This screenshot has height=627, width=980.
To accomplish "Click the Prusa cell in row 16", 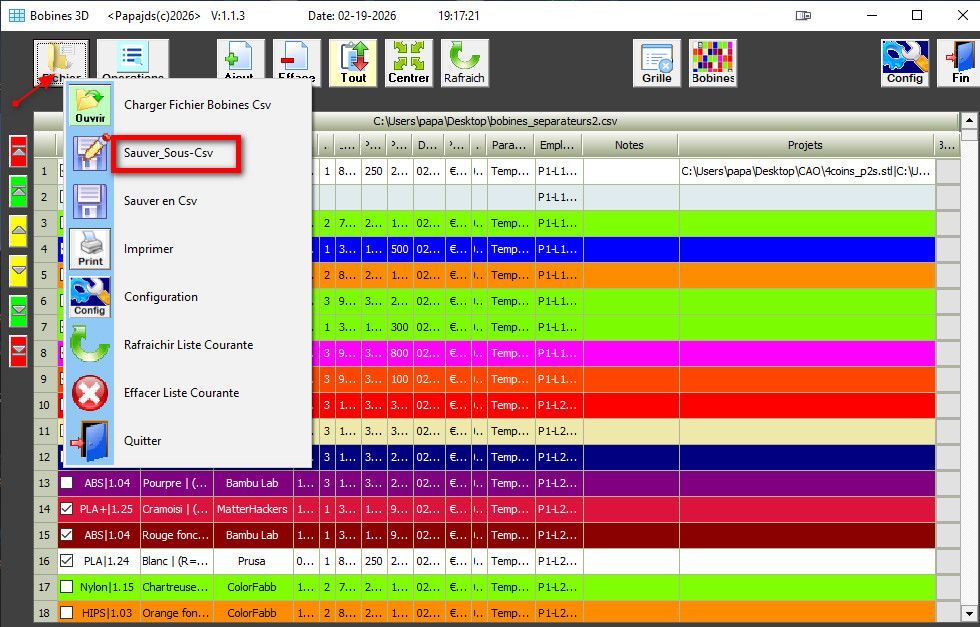I will click(252, 561).
